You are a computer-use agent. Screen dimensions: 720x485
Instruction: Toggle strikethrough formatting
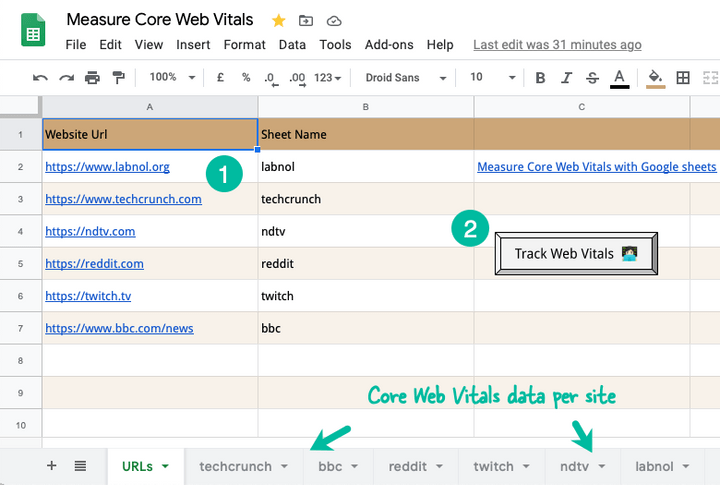592,78
